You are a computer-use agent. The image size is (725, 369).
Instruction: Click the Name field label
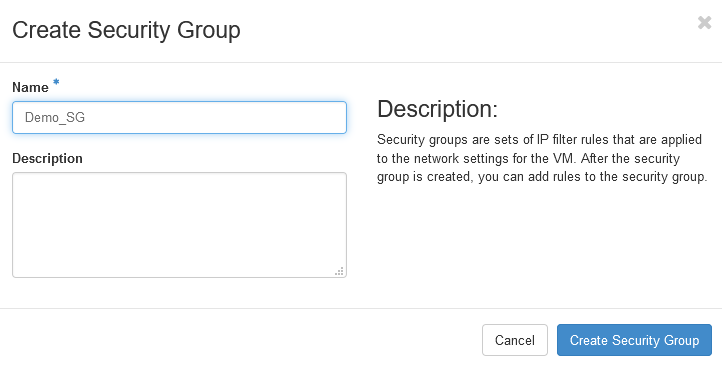(x=31, y=87)
